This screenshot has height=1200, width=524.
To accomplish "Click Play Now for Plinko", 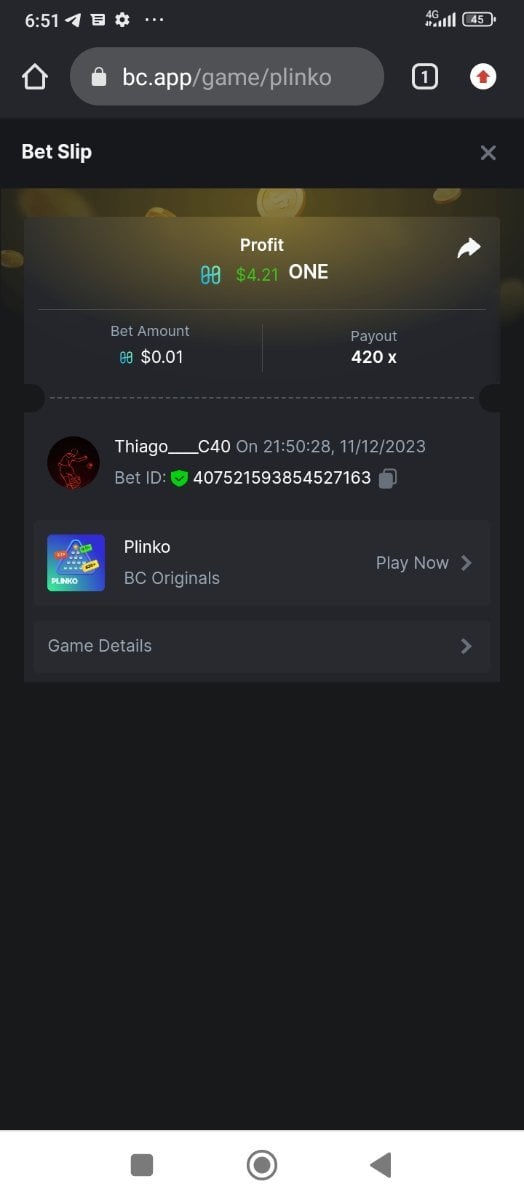I will [412, 563].
